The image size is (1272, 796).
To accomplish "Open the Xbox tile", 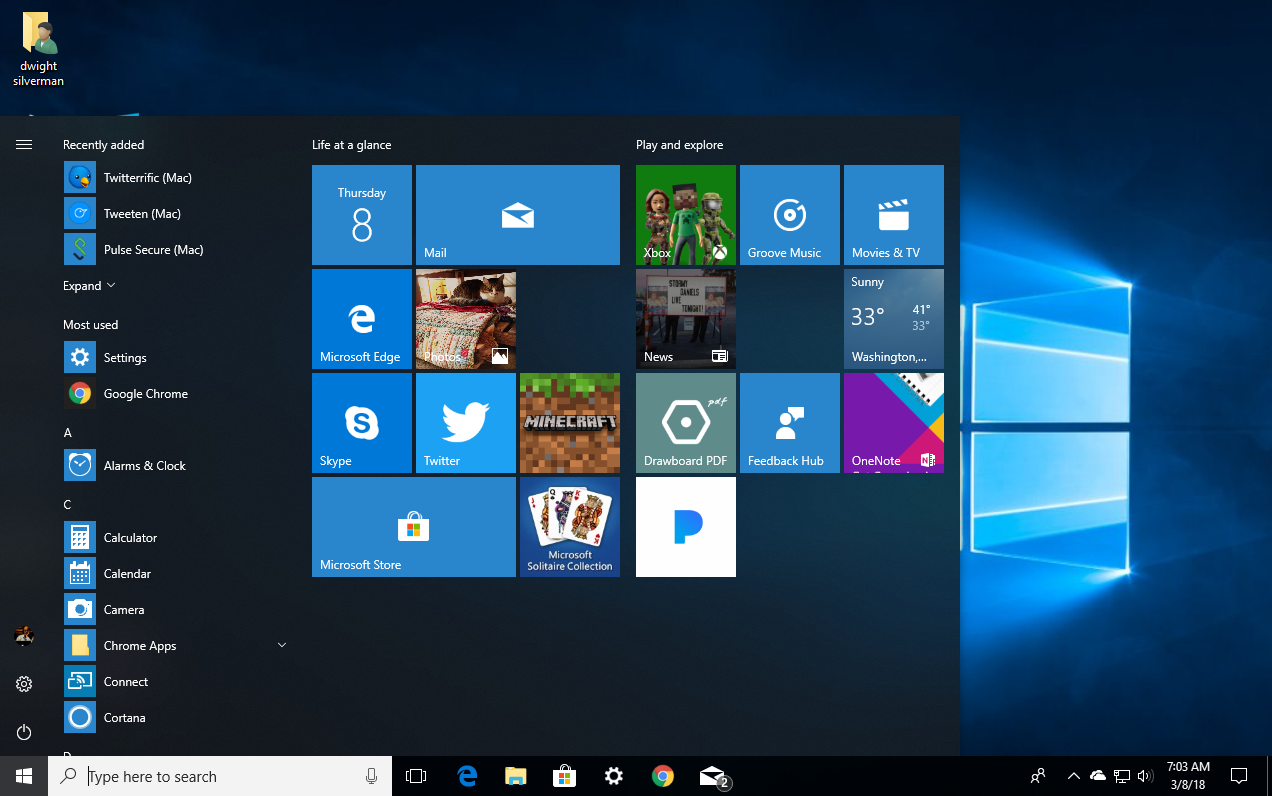I will (x=686, y=215).
